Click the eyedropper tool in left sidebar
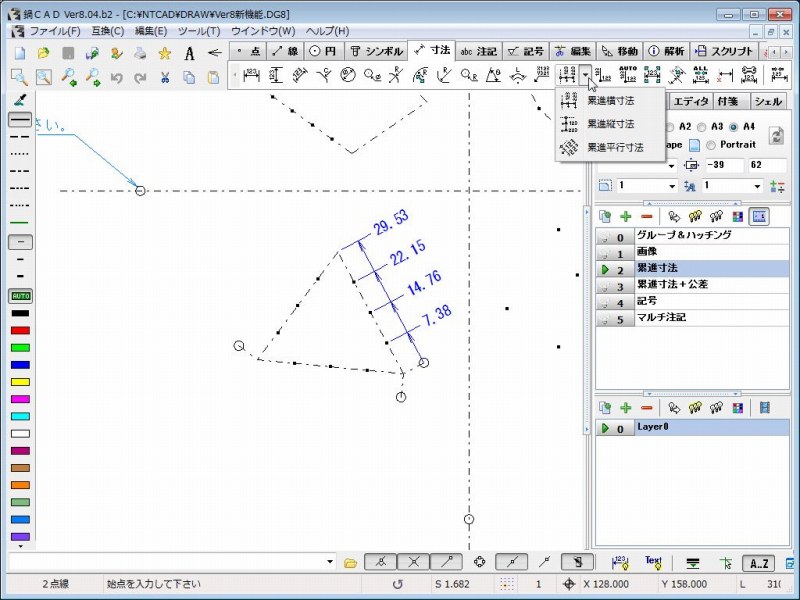The height and width of the screenshot is (600, 800). point(20,100)
